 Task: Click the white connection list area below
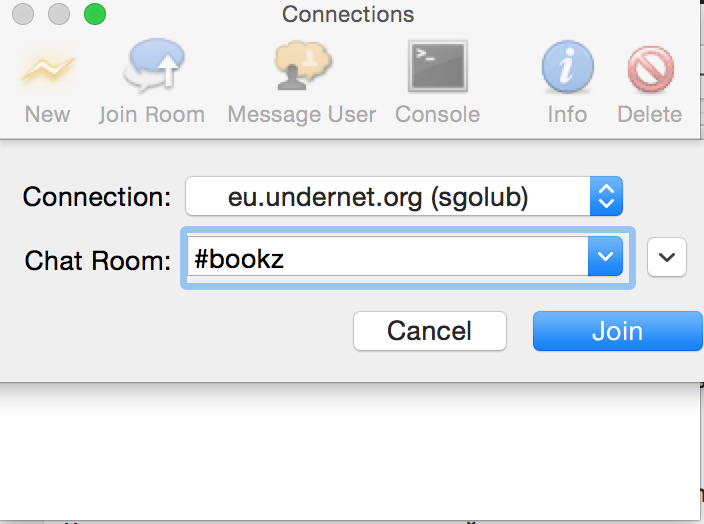pyautogui.click(x=352, y=455)
